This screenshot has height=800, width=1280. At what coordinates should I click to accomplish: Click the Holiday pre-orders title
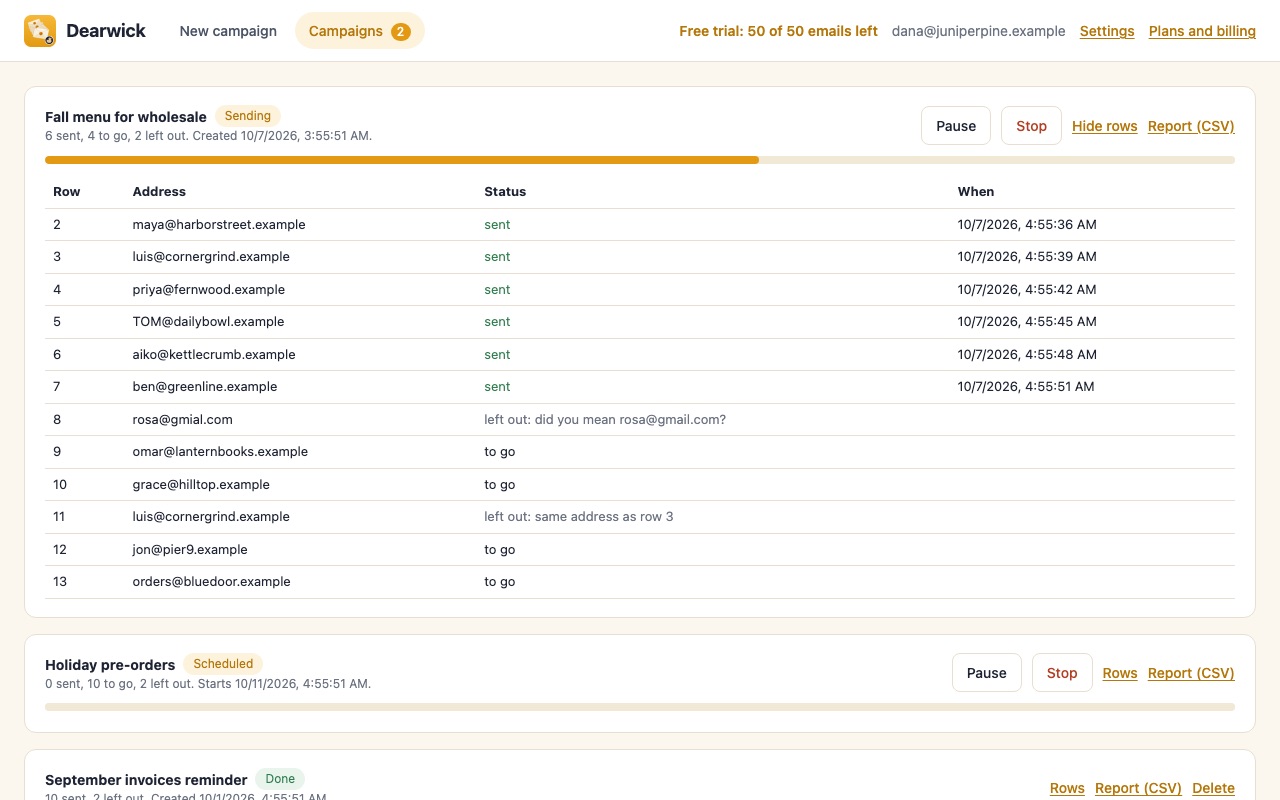[x=110, y=665]
